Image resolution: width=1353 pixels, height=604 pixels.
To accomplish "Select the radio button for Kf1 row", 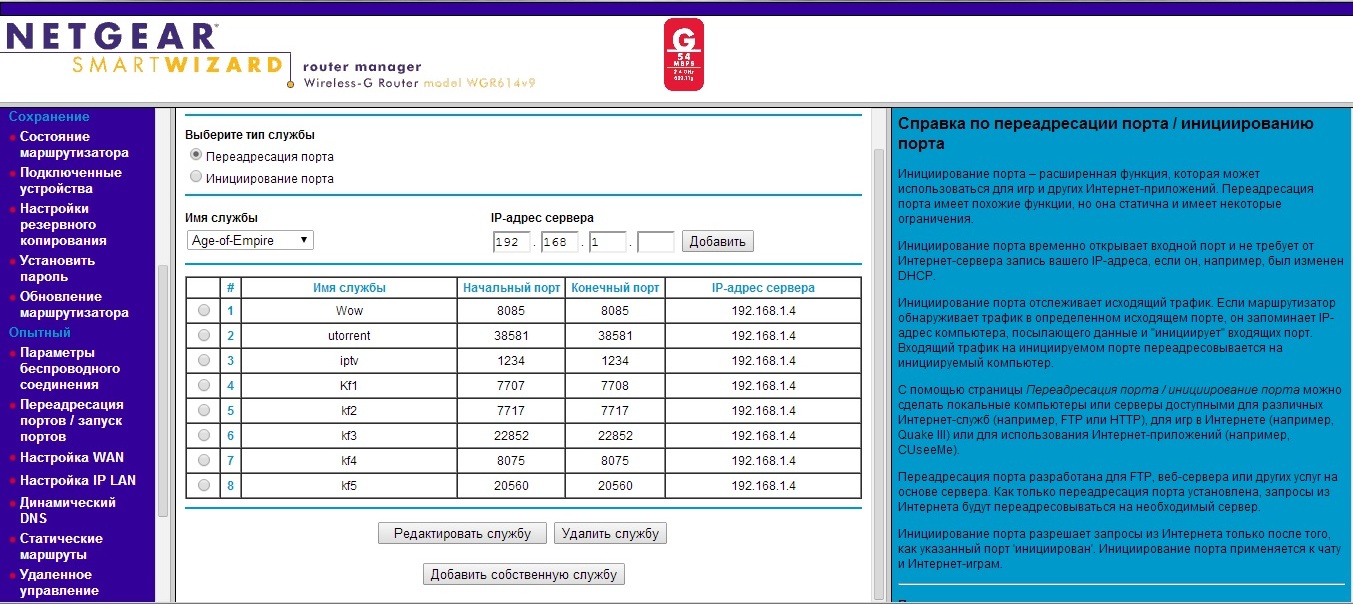I will (204, 385).
